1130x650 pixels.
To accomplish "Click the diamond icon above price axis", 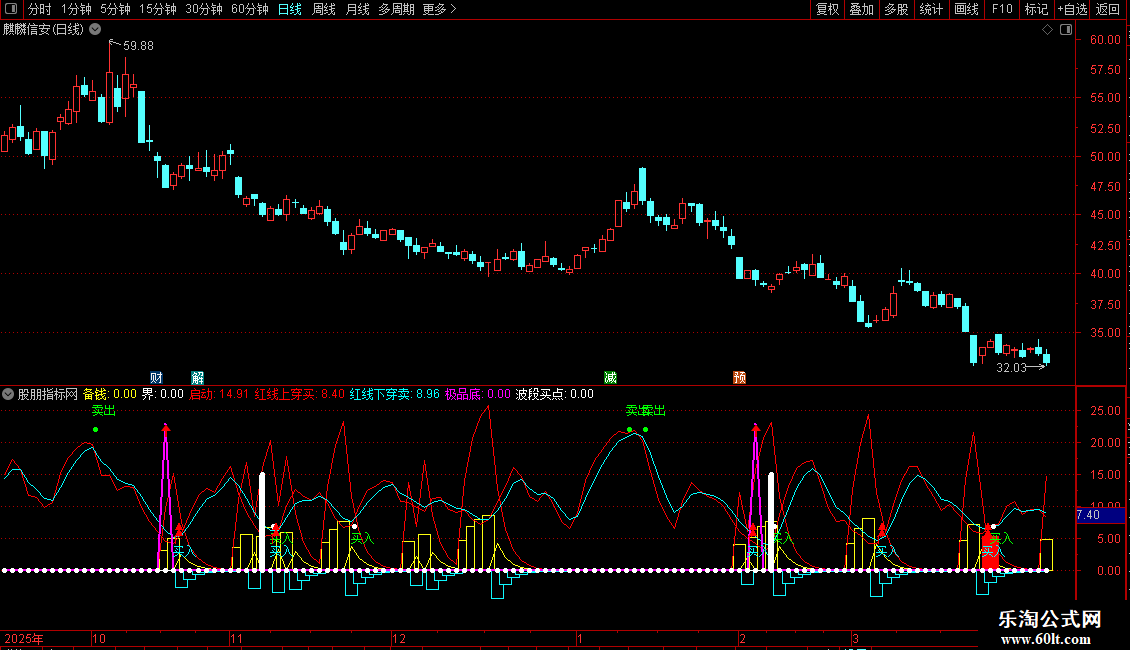I will click(1047, 30).
